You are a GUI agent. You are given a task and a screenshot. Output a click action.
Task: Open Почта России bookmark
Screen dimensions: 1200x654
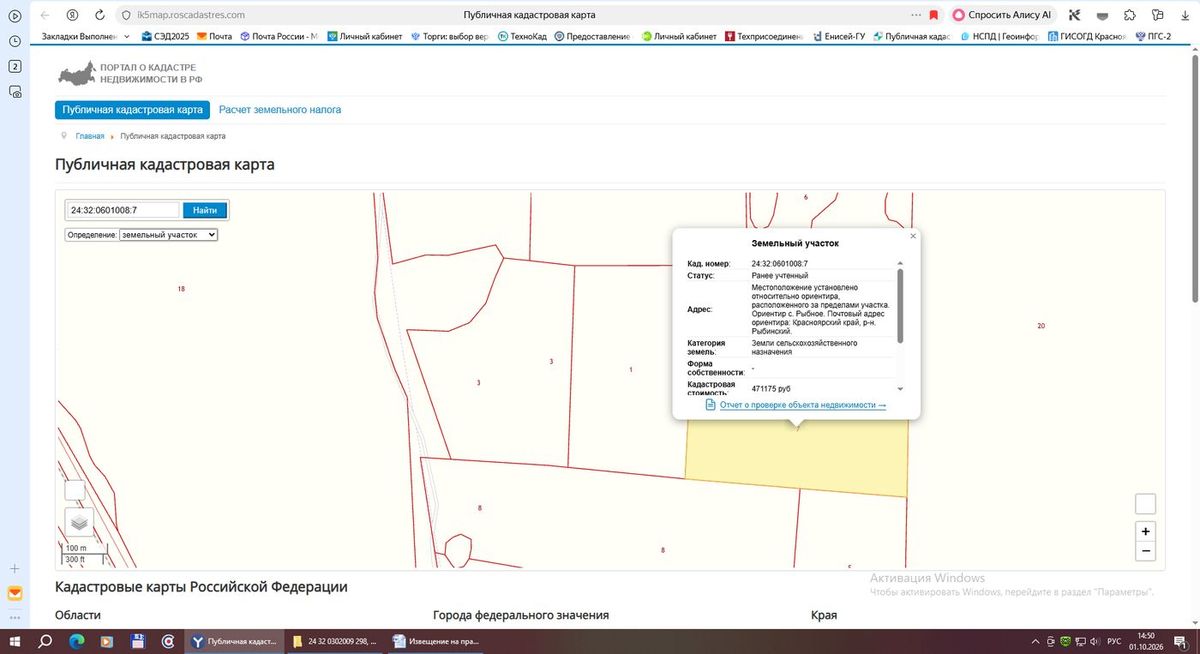click(278, 37)
